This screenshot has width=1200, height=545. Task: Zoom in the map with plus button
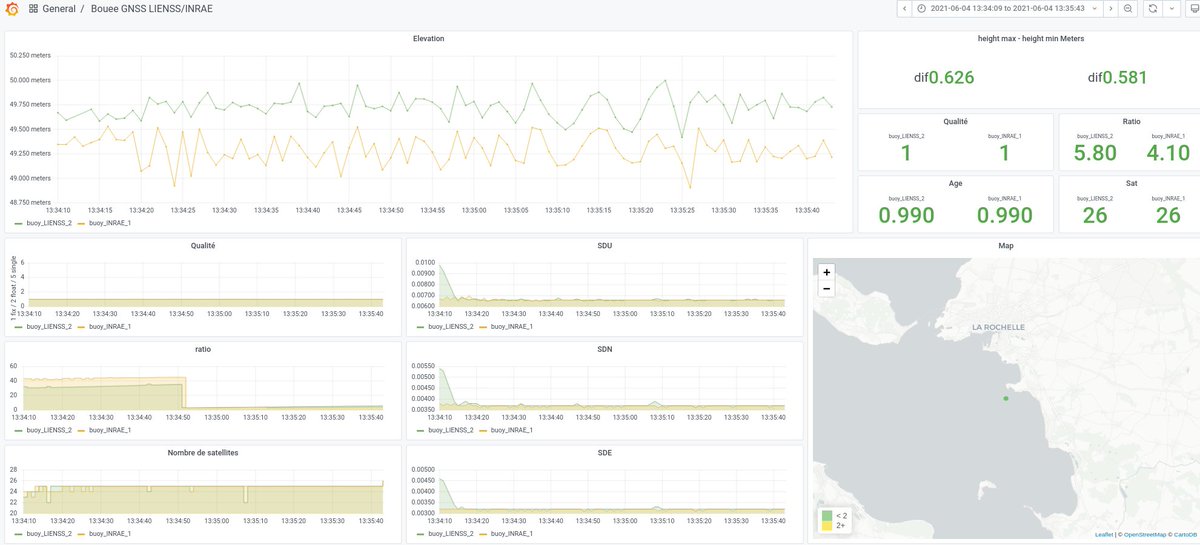(x=826, y=272)
